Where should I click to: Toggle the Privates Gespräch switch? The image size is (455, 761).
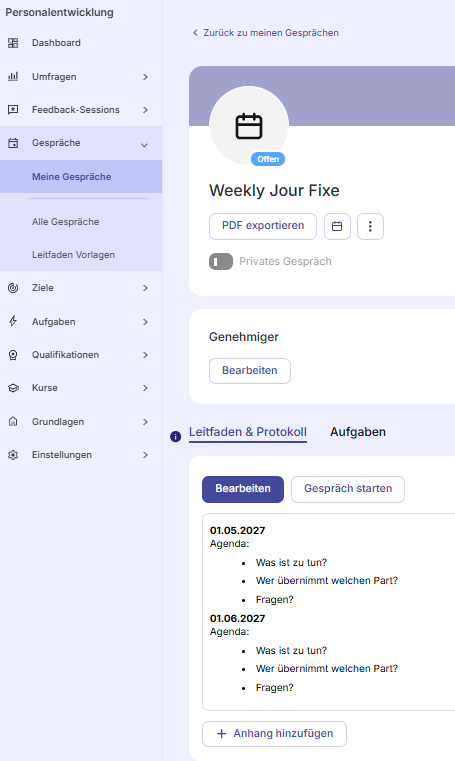point(221,262)
